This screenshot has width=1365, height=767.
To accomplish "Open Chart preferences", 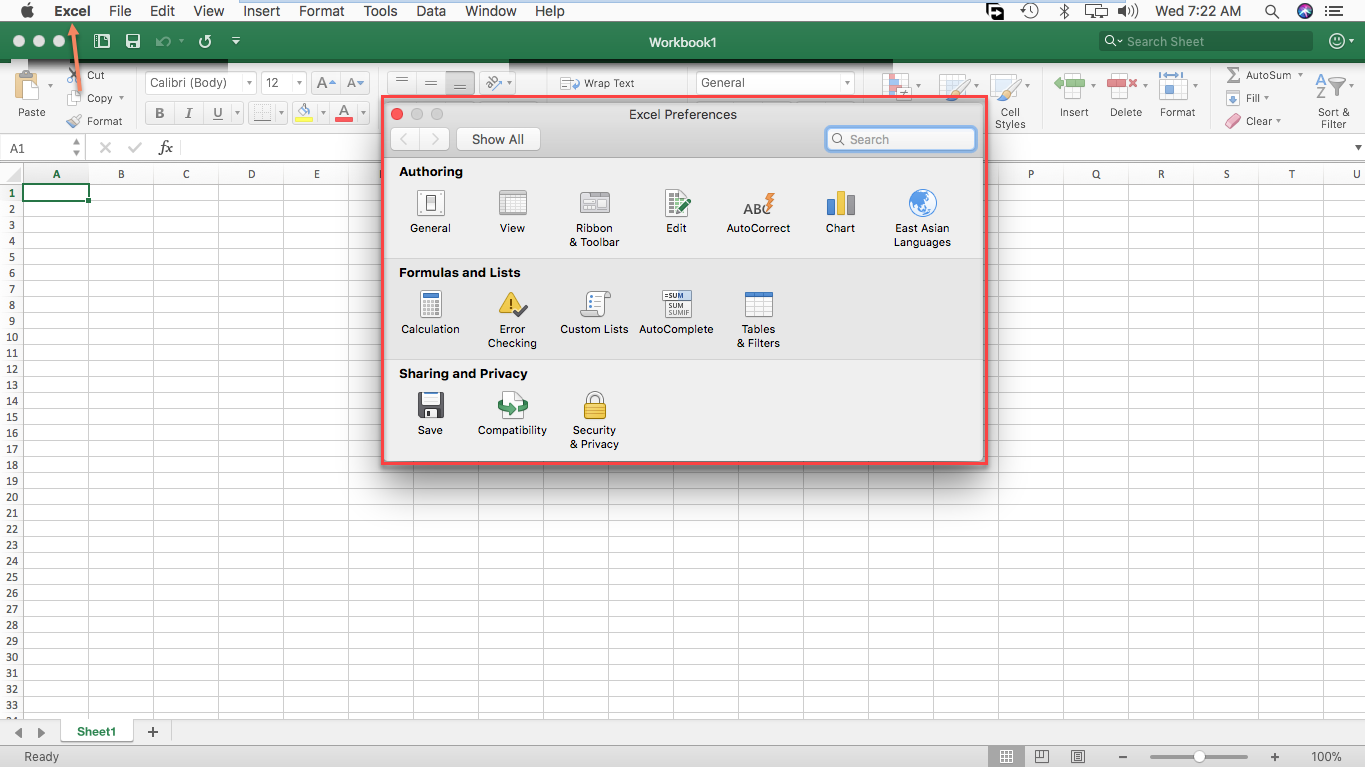I will pyautogui.click(x=840, y=212).
